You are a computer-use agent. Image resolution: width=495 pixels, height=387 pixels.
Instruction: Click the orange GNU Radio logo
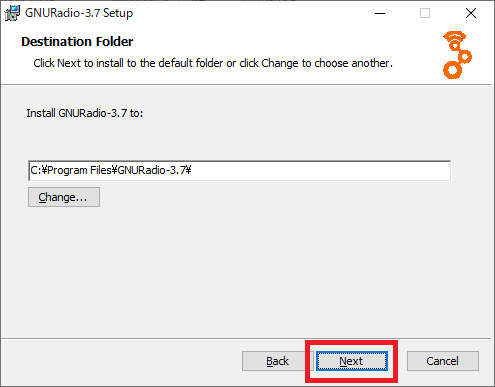[457, 55]
